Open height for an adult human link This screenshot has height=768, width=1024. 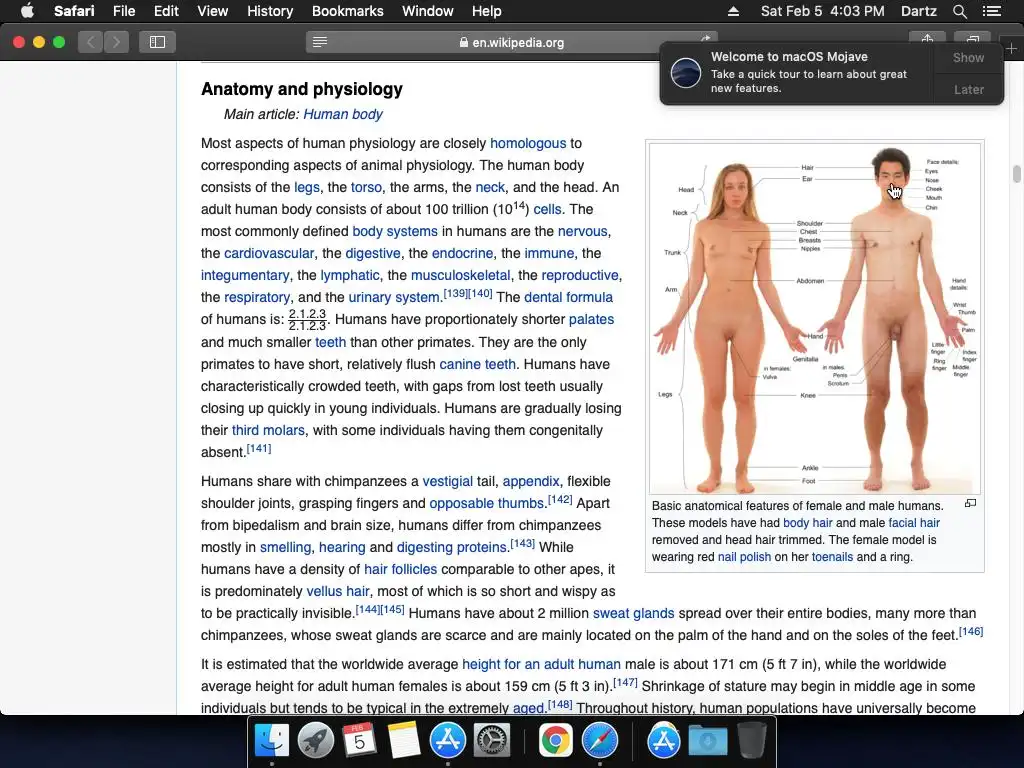pyautogui.click(x=541, y=664)
